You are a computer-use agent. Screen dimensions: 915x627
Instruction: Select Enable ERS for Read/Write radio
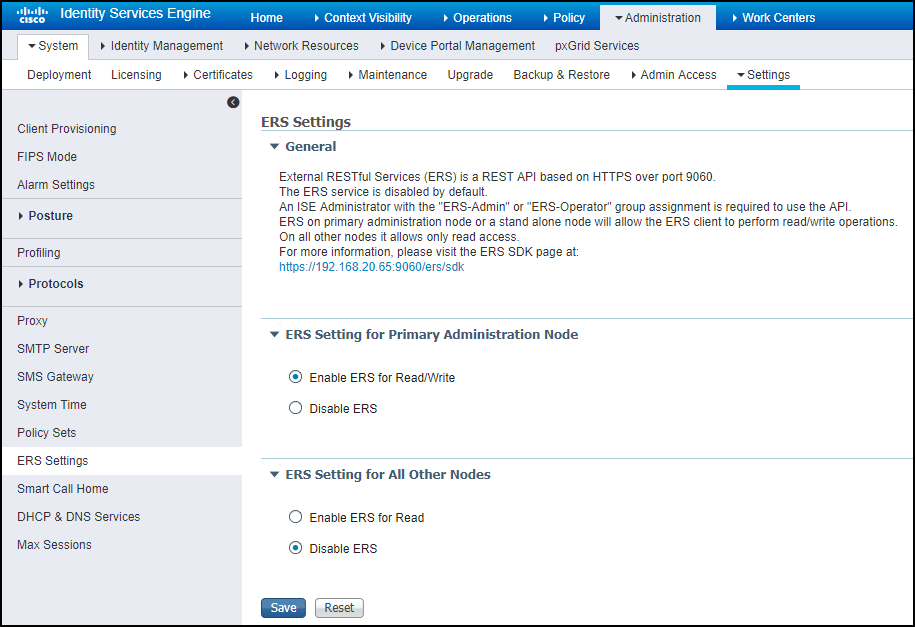coord(296,377)
